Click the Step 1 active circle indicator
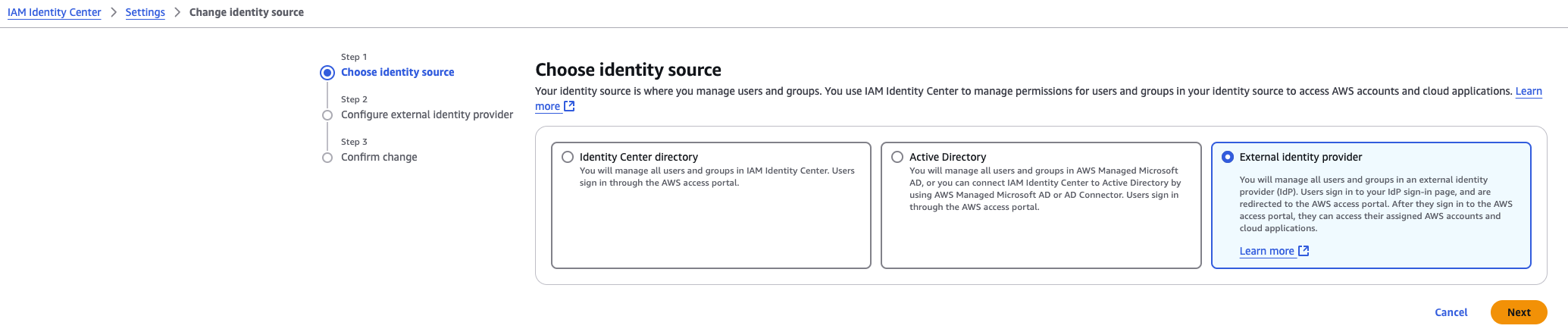The image size is (1568, 335). [327, 73]
